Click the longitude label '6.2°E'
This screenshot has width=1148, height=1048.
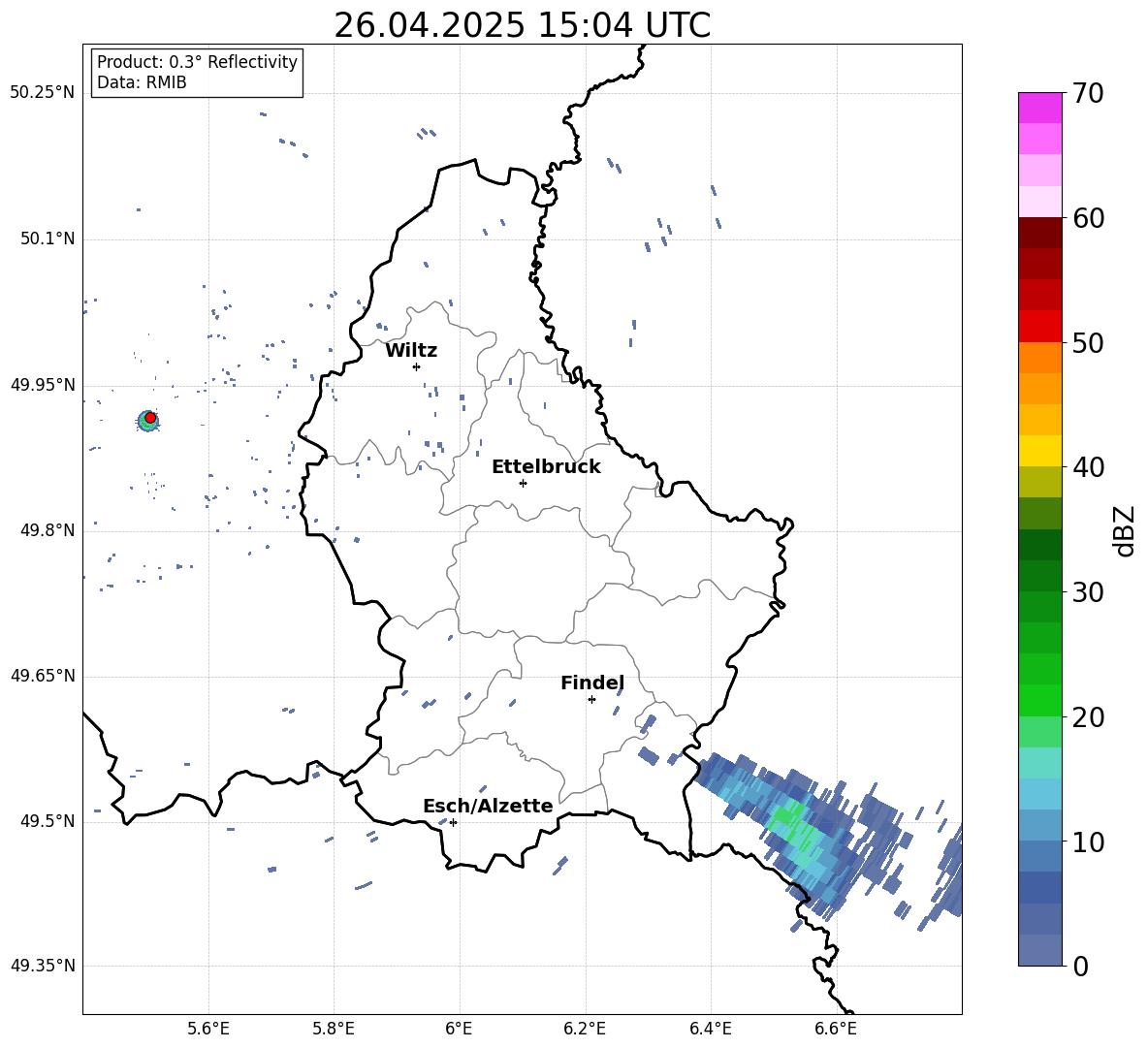(x=585, y=1029)
